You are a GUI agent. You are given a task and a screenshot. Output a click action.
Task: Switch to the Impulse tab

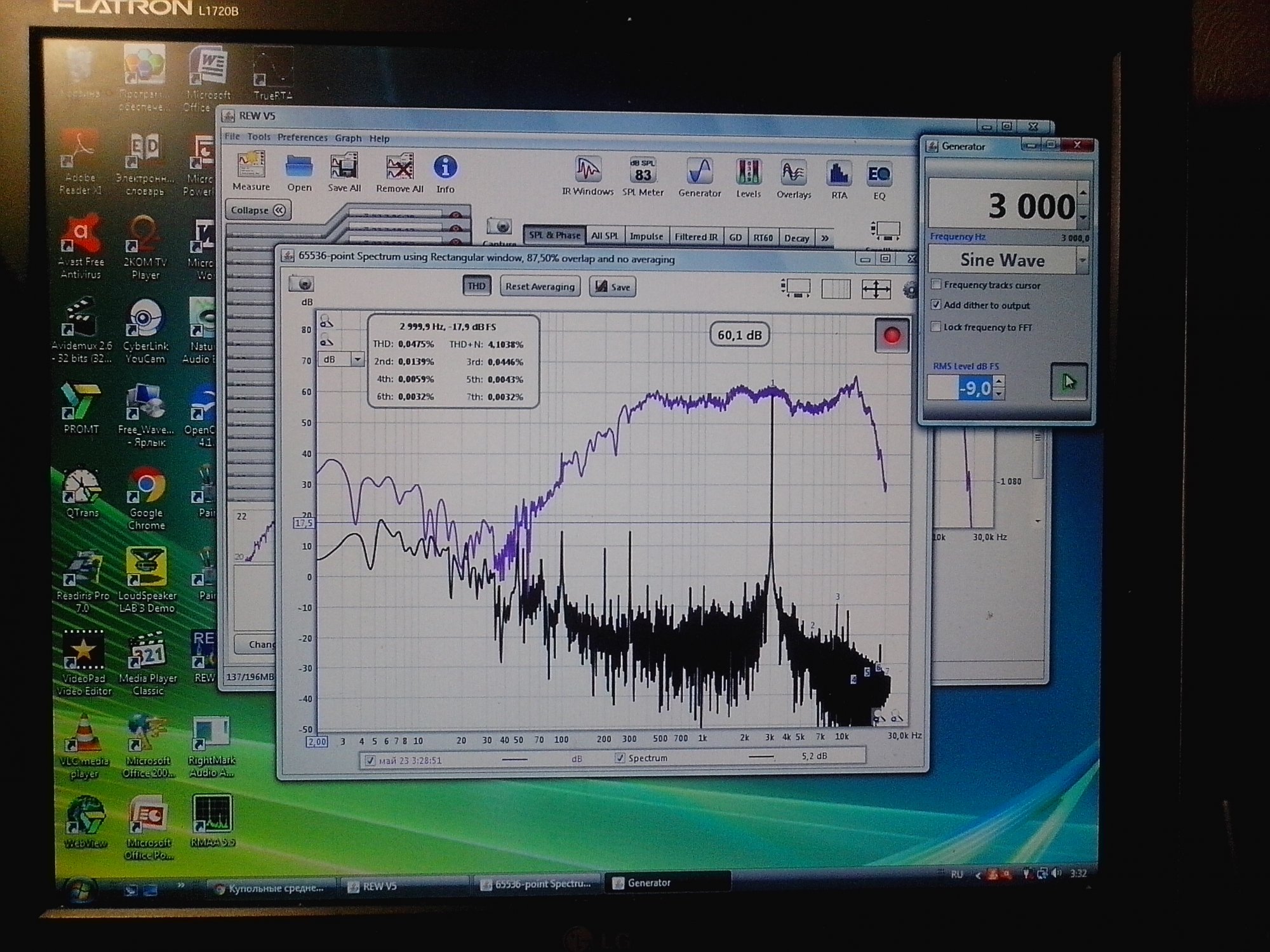coord(646,237)
